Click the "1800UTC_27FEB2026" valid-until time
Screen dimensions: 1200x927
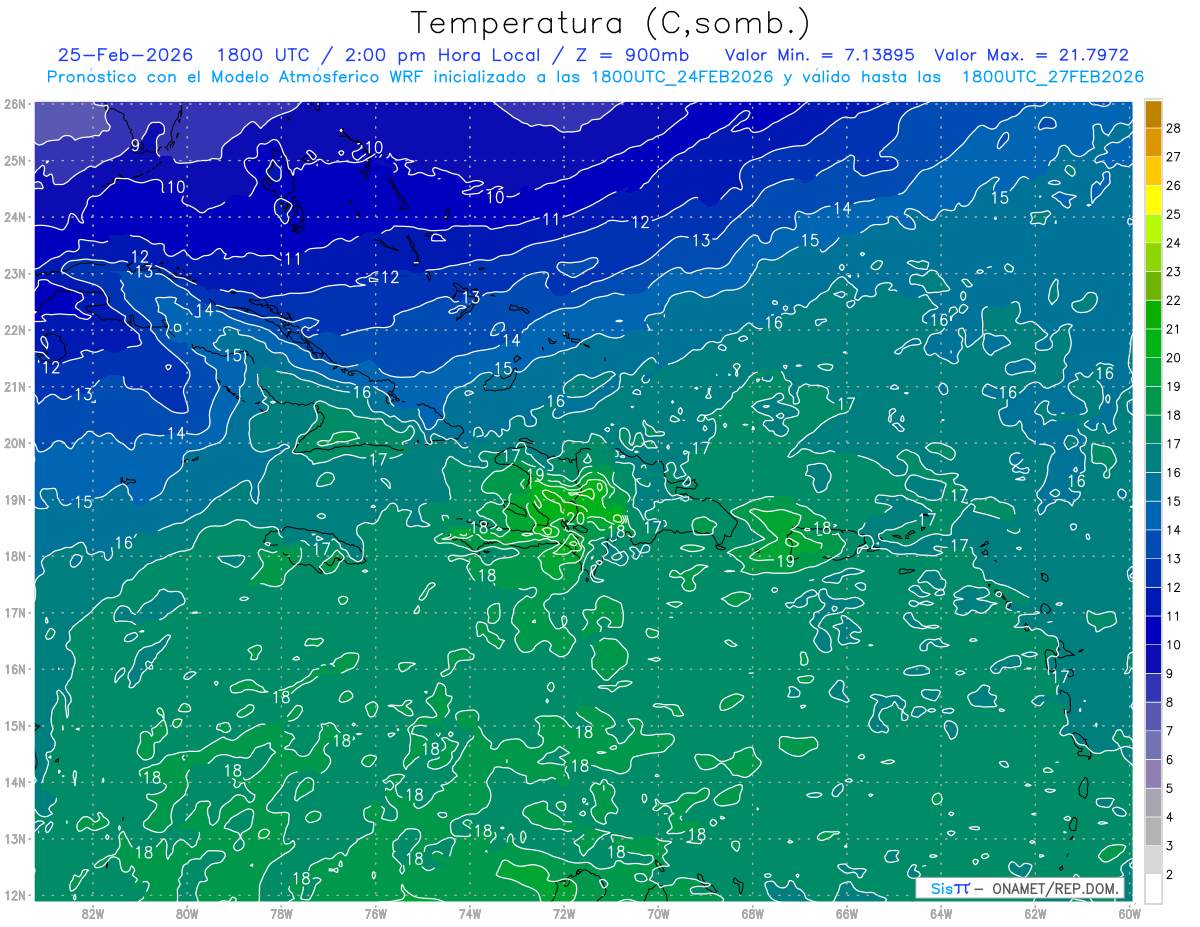pos(1053,77)
